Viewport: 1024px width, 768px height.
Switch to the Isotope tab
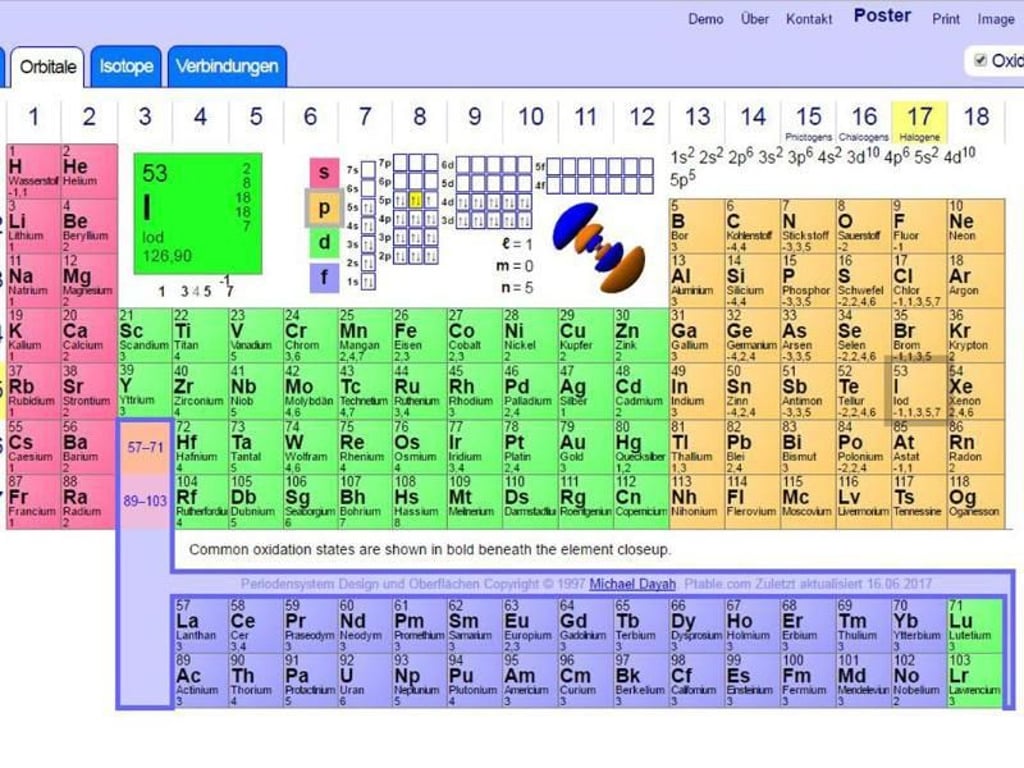tap(127, 67)
